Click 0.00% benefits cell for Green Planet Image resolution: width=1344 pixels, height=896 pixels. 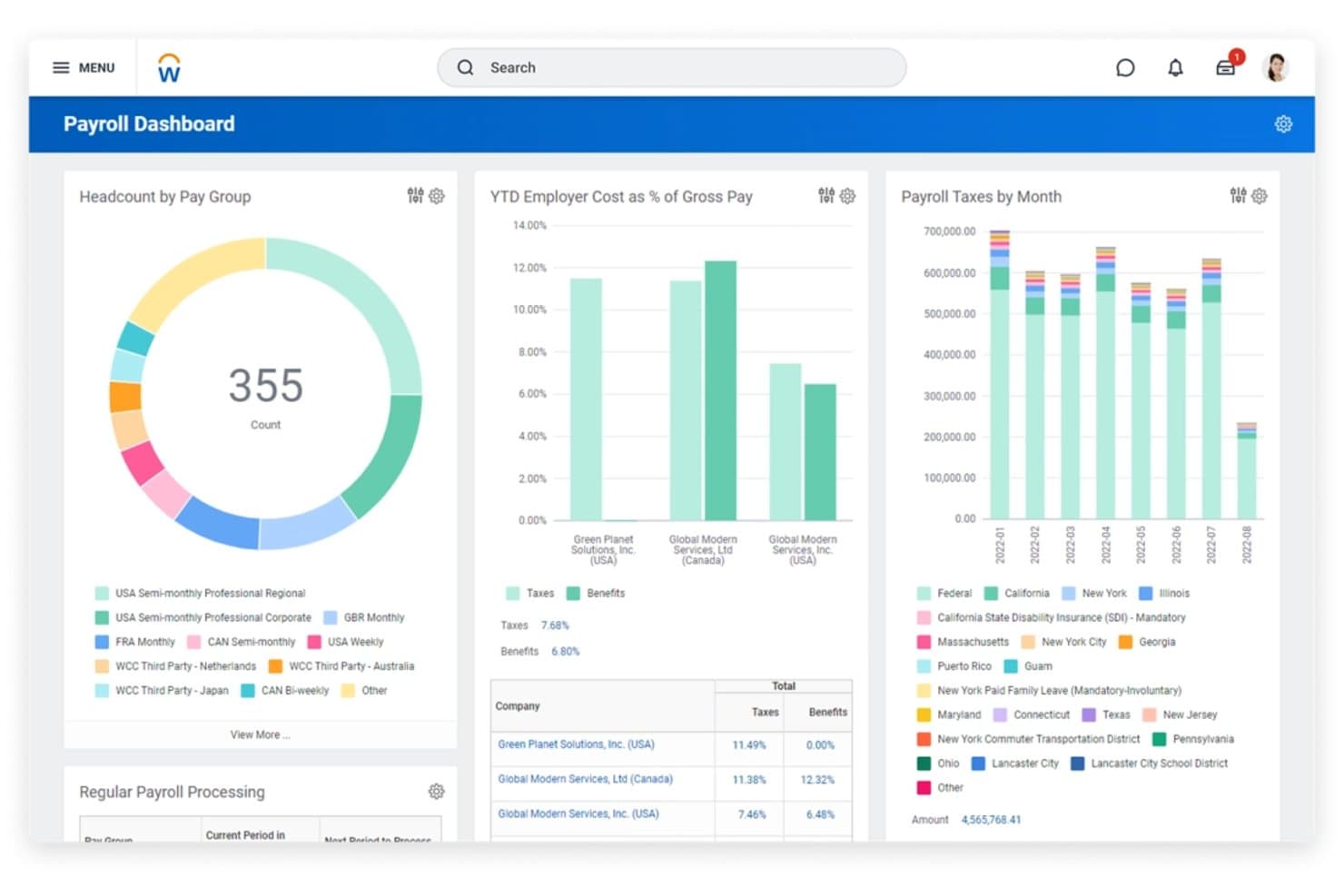(x=820, y=744)
